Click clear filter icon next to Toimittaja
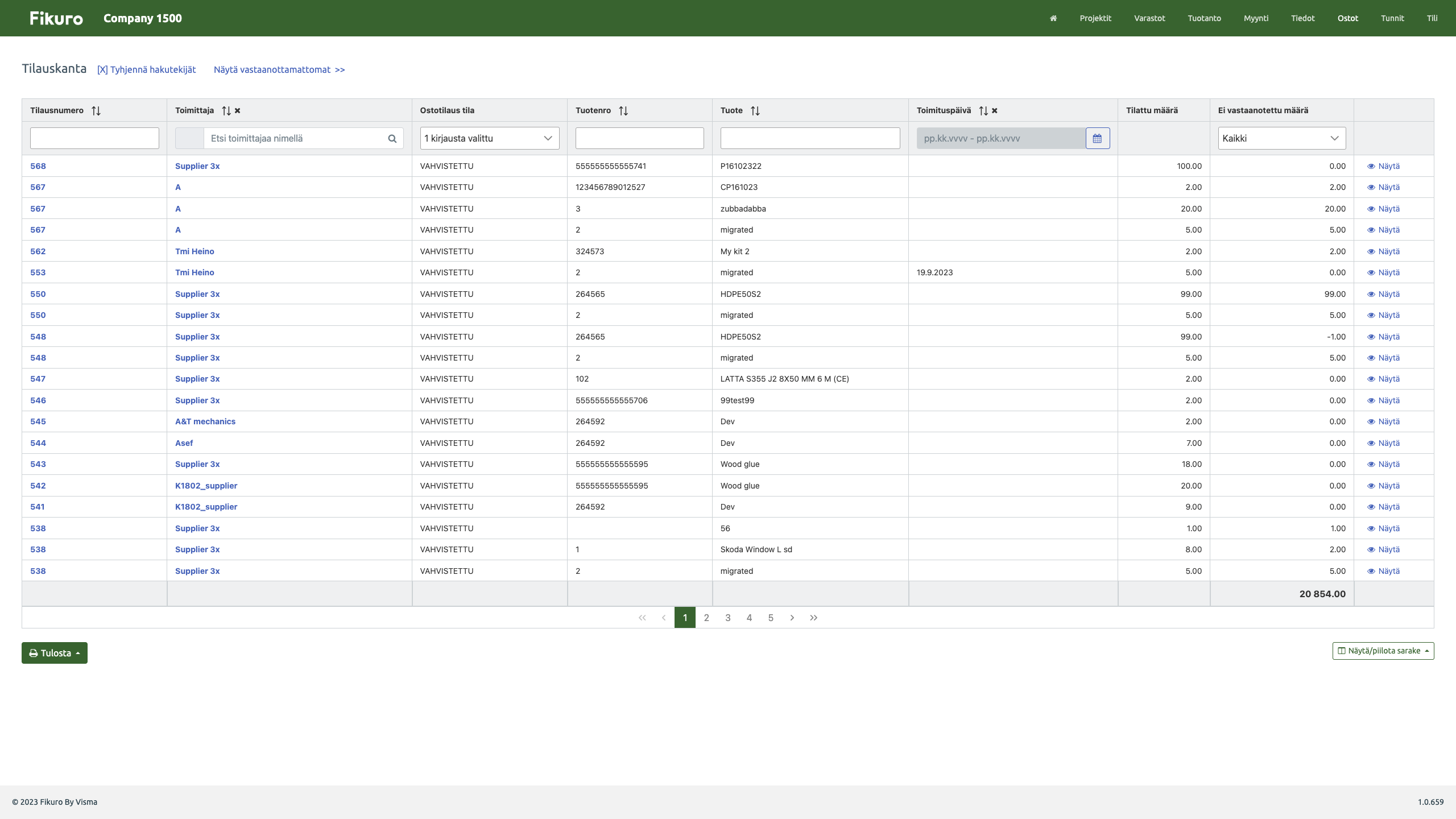 click(x=237, y=110)
